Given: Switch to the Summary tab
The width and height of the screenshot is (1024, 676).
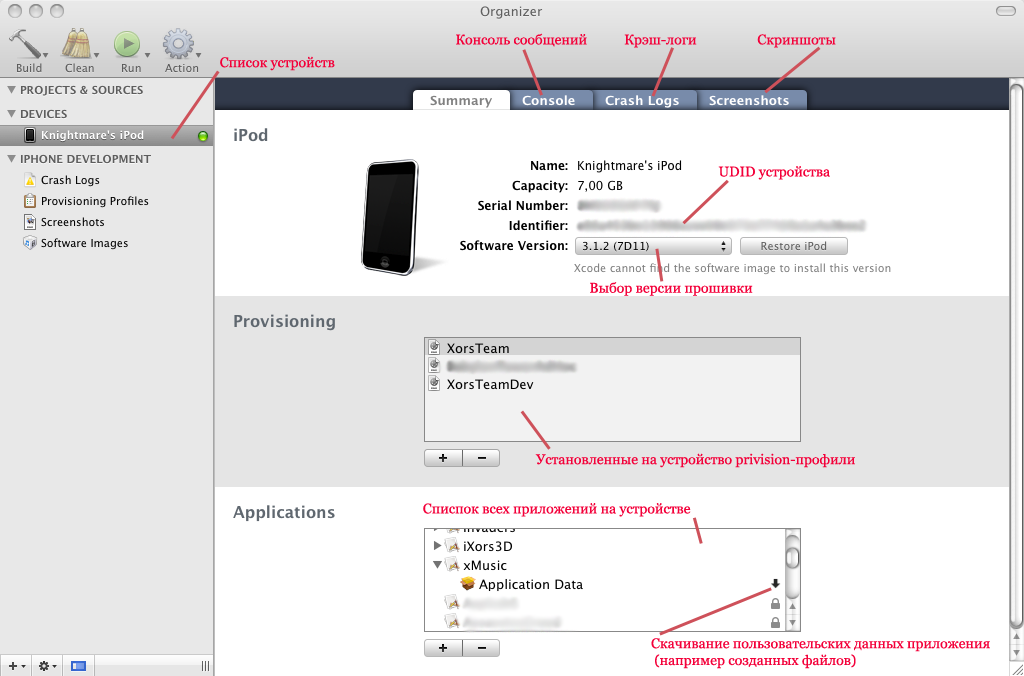Looking at the screenshot, I should pos(461,101).
